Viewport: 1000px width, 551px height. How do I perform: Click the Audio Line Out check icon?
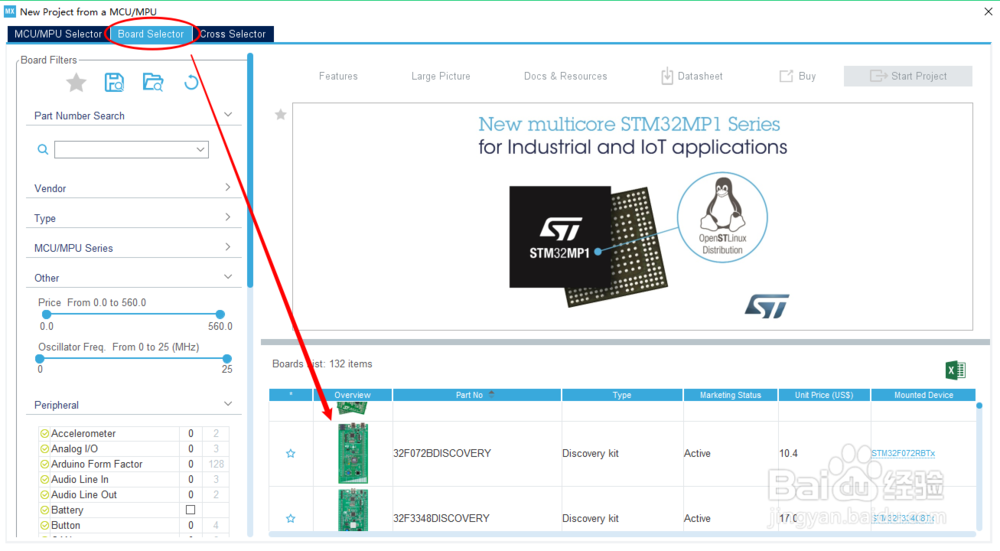coord(45,495)
